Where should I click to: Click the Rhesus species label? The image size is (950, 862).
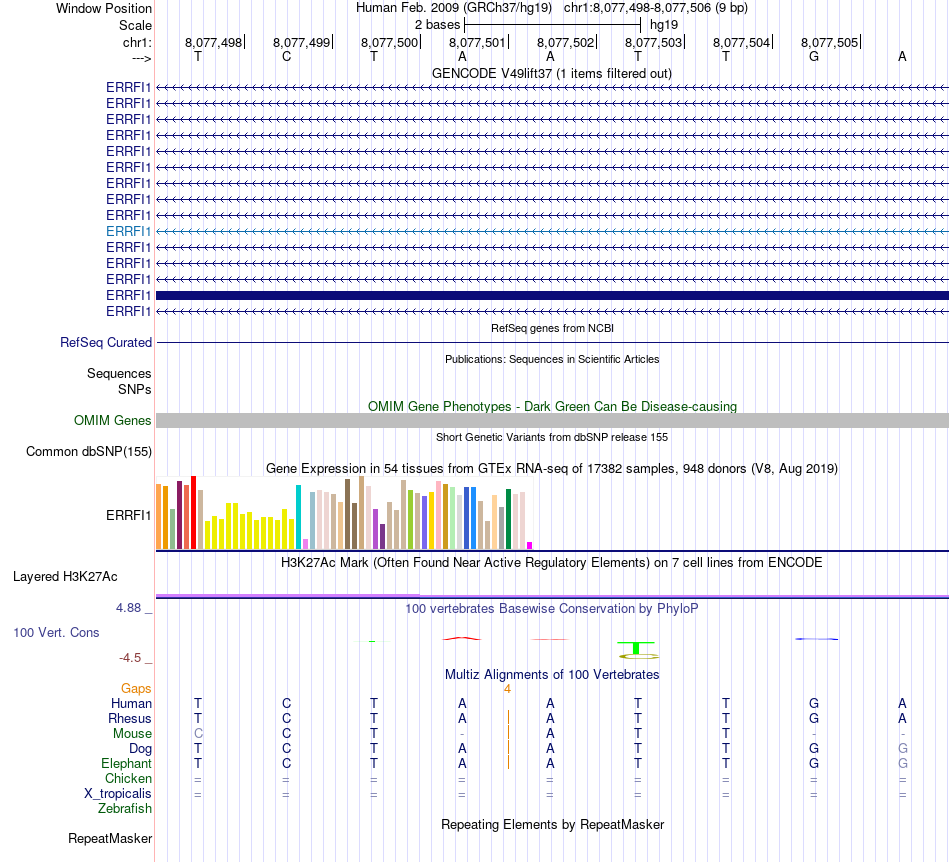(130, 718)
